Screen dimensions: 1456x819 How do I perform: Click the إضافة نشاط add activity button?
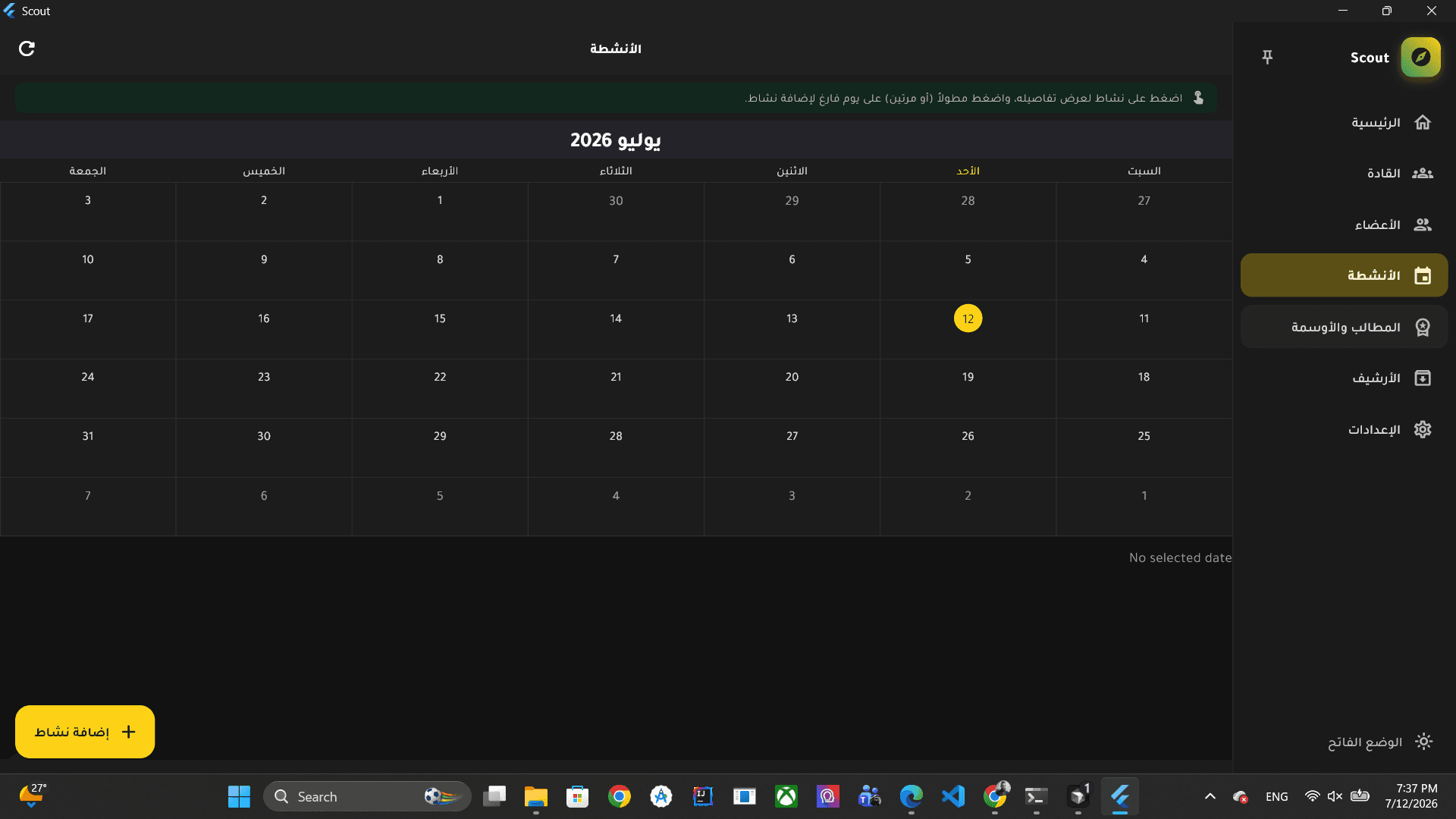coord(85,732)
